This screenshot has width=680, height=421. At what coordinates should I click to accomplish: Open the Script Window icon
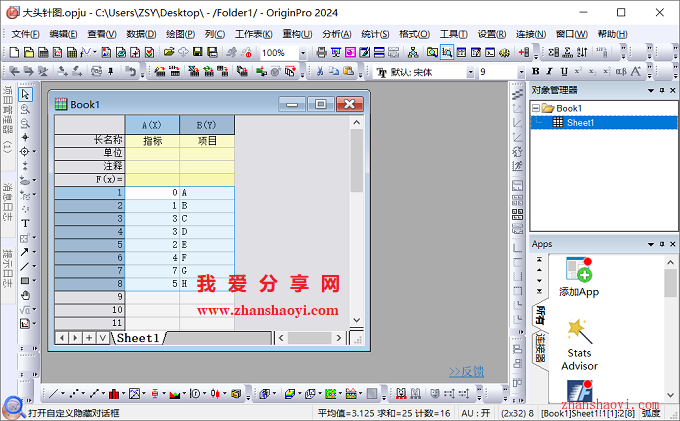(x=490, y=53)
